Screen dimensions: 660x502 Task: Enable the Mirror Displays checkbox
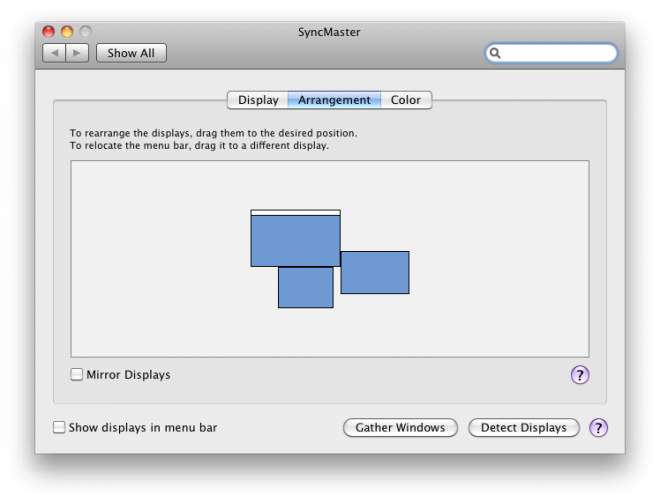[x=77, y=375]
